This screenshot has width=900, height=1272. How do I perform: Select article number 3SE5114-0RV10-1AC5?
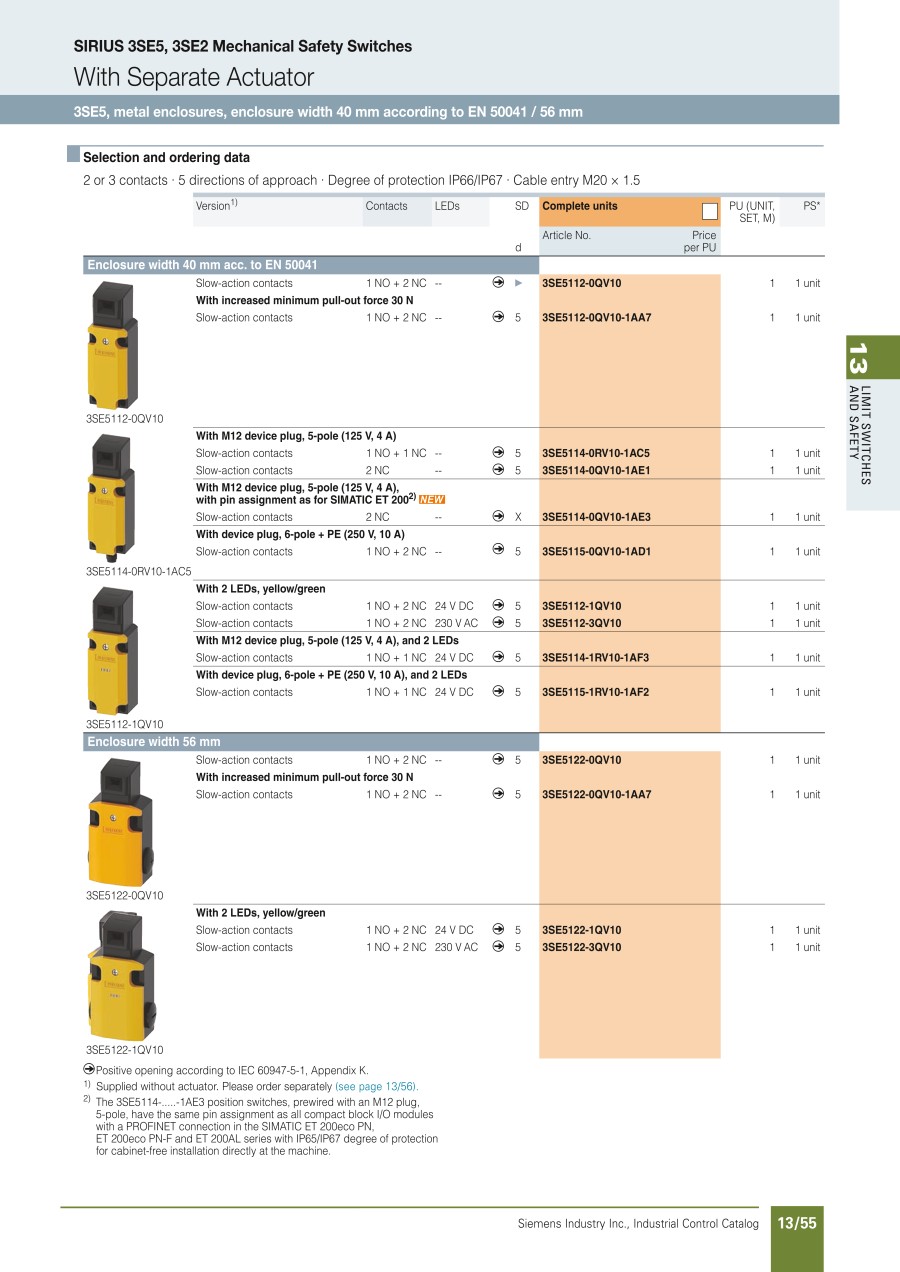point(596,453)
